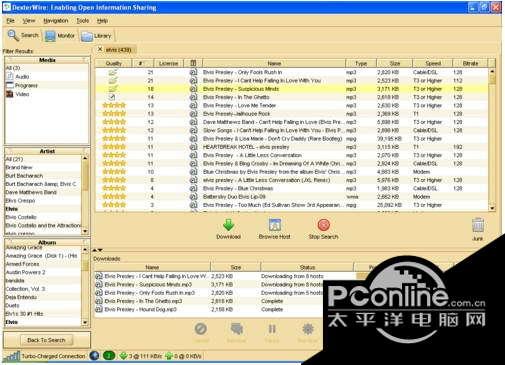Select HEARTBREAK HOTEL - elvis presley result
Screen dimensions: 505x365
pyautogui.click(x=293, y=147)
